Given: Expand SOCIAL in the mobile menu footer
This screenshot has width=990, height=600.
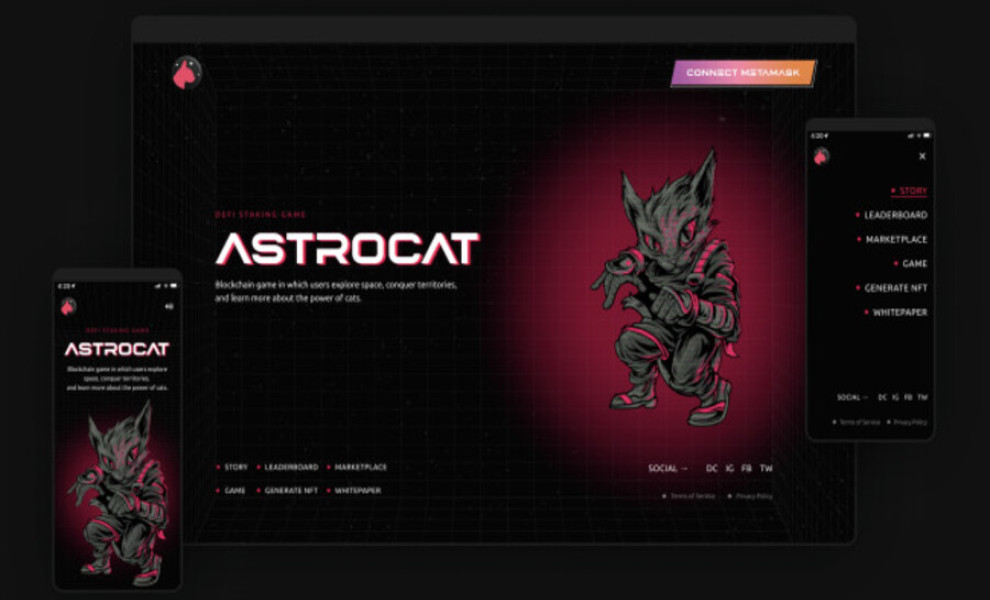Looking at the screenshot, I should (x=850, y=398).
